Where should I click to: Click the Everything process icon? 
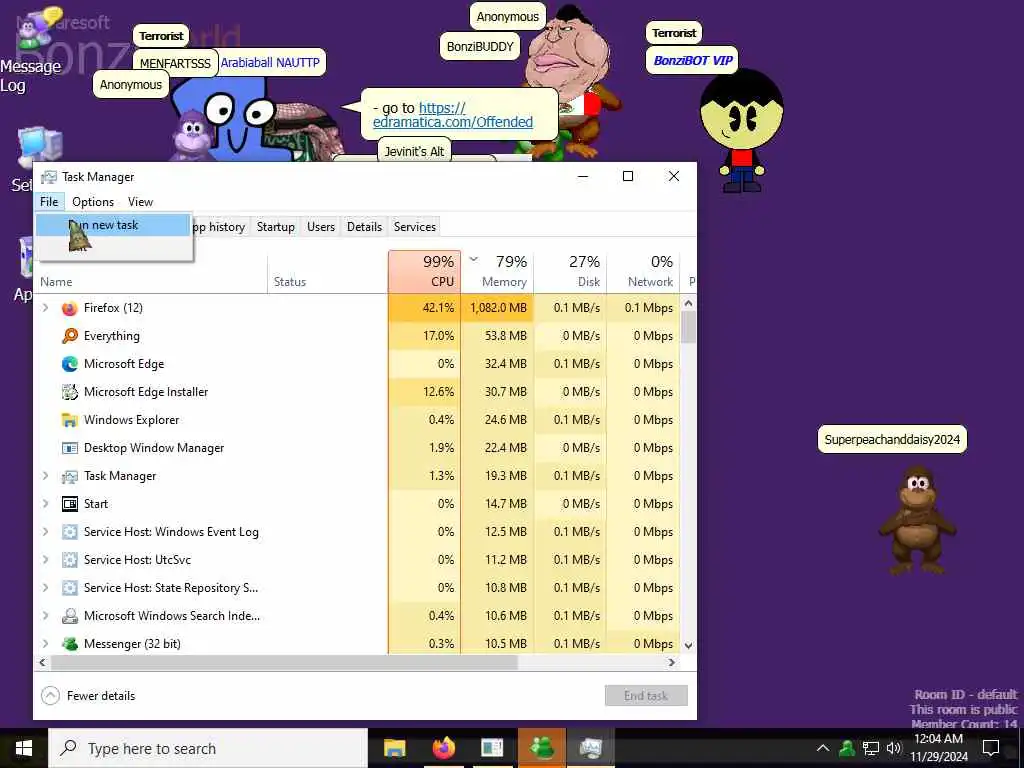coord(69,336)
